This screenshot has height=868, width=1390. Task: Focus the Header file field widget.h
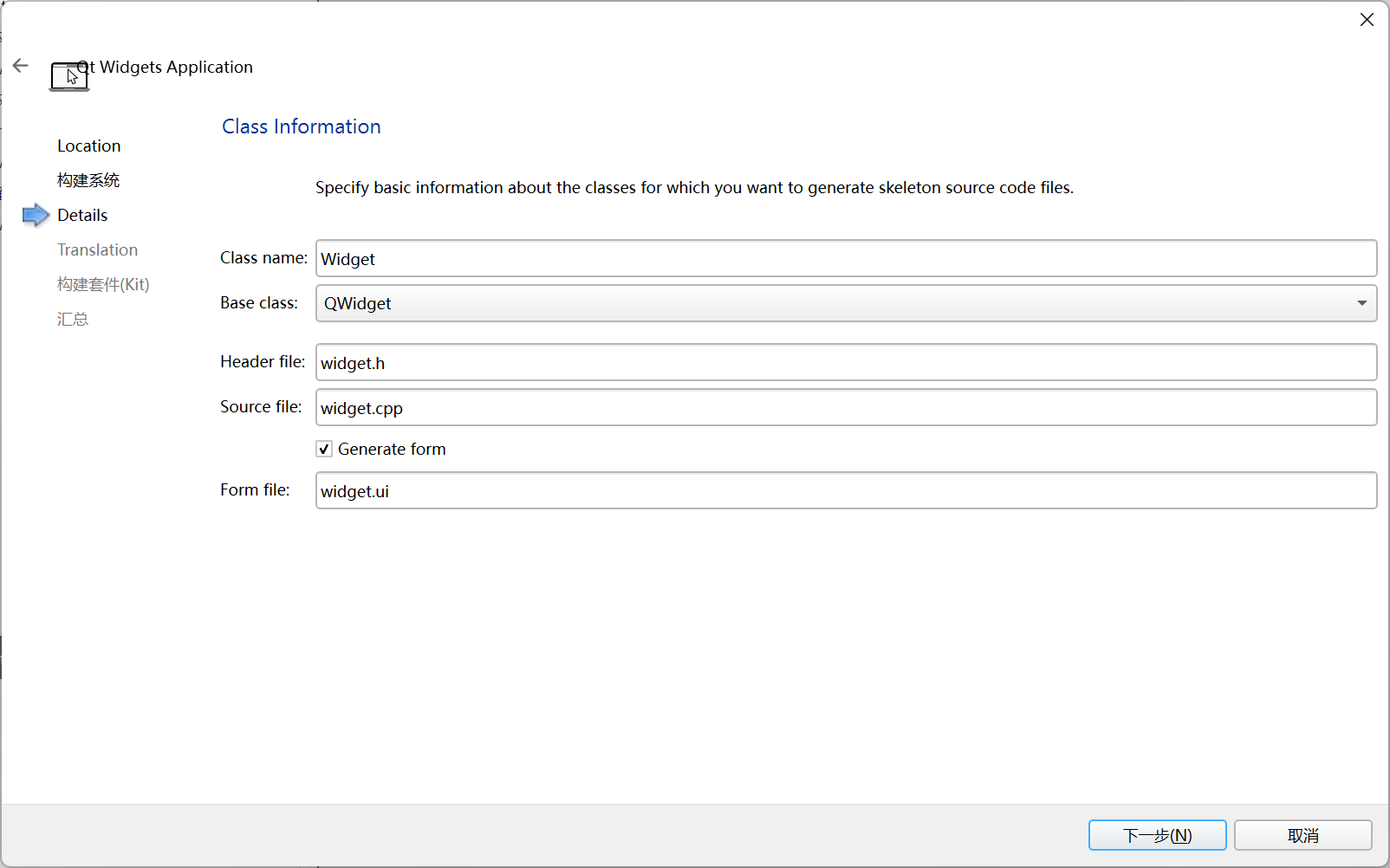point(846,362)
